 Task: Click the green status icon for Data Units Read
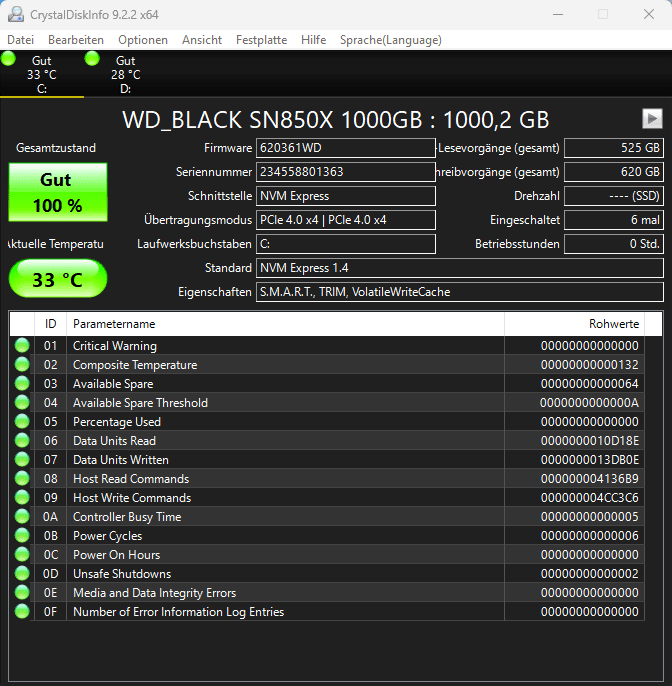22,441
